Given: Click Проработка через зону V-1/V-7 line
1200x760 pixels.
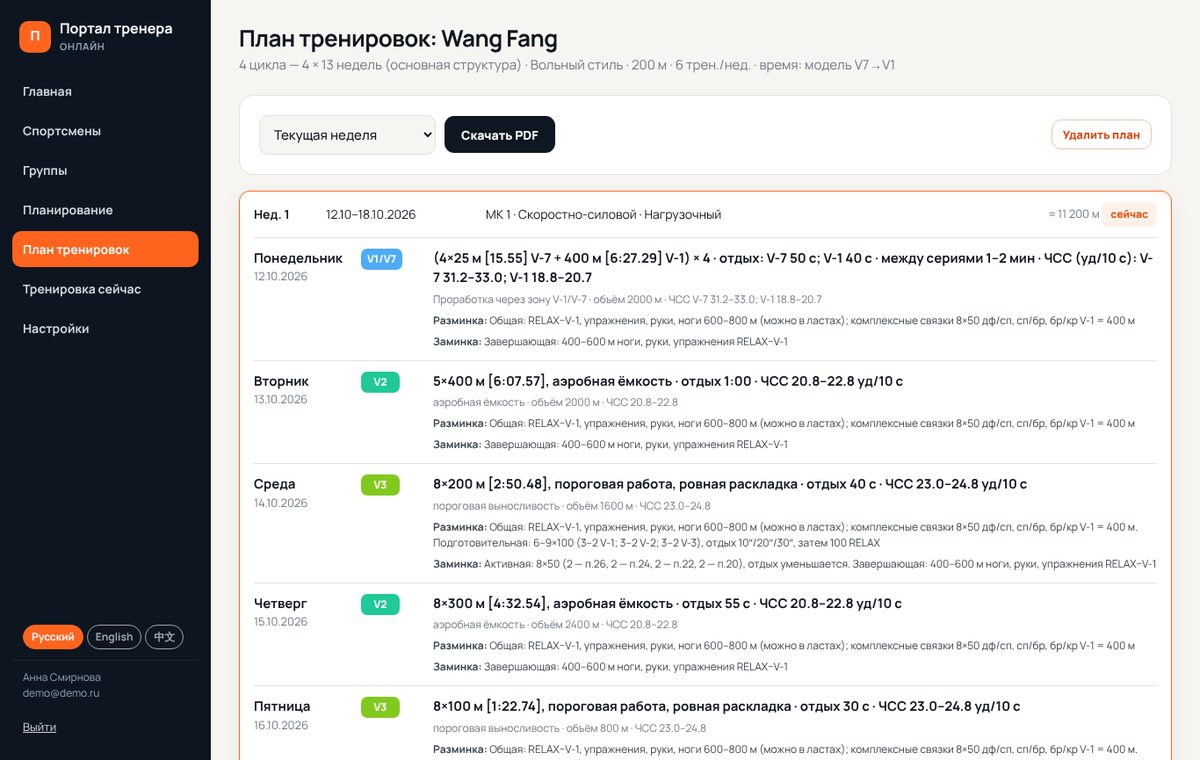Looking at the screenshot, I should pyautogui.click(x=627, y=299).
